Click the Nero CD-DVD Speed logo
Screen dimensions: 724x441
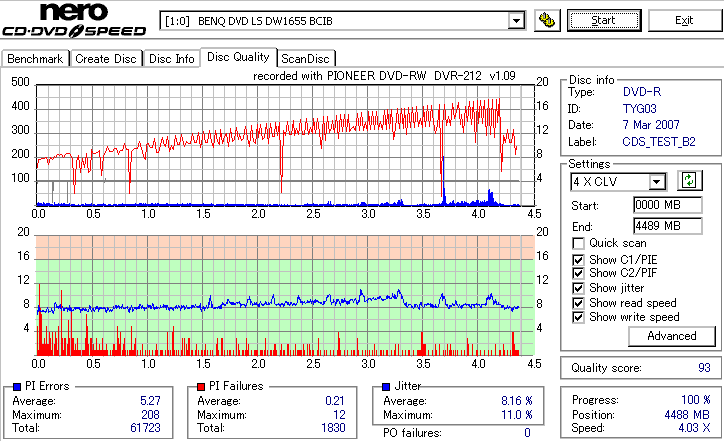[x=74, y=20]
